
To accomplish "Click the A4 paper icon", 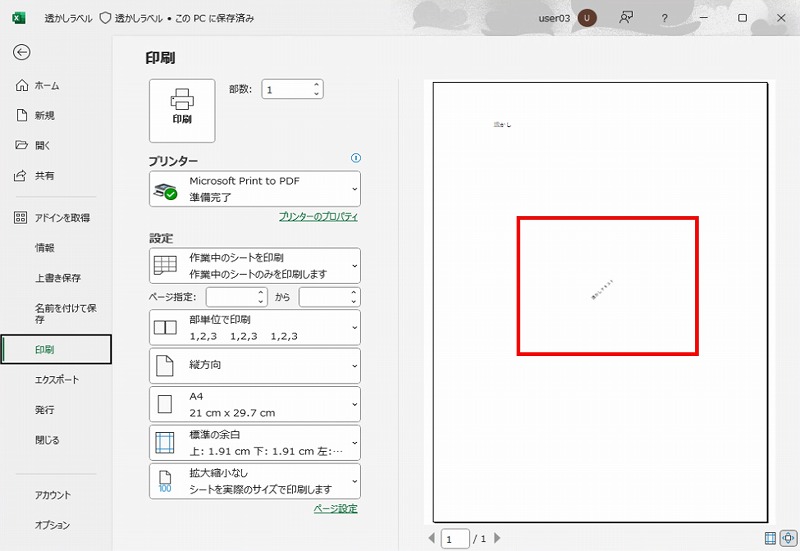I will pyautogui.click(x=165, y=405).
